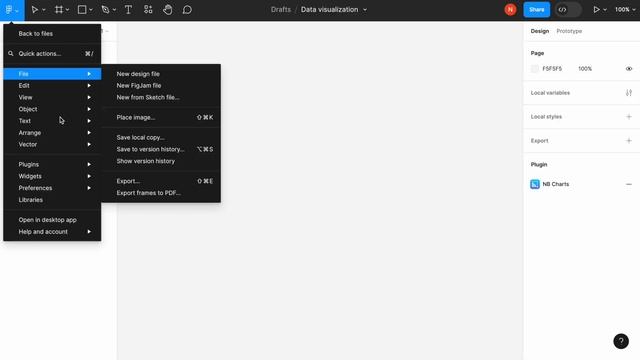Open the Preferences menu item
The height and width of the screenshot is (360, 640).
tap(52, 188)
